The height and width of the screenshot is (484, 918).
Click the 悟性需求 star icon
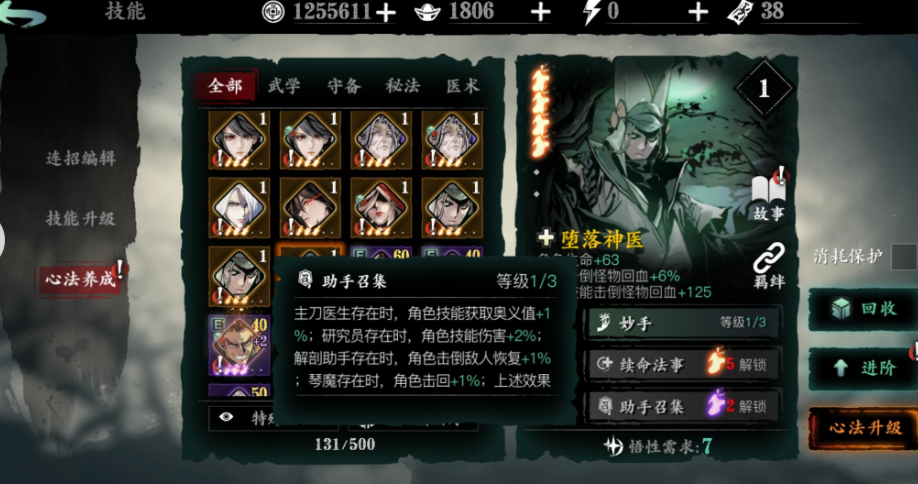click(614, 447)
